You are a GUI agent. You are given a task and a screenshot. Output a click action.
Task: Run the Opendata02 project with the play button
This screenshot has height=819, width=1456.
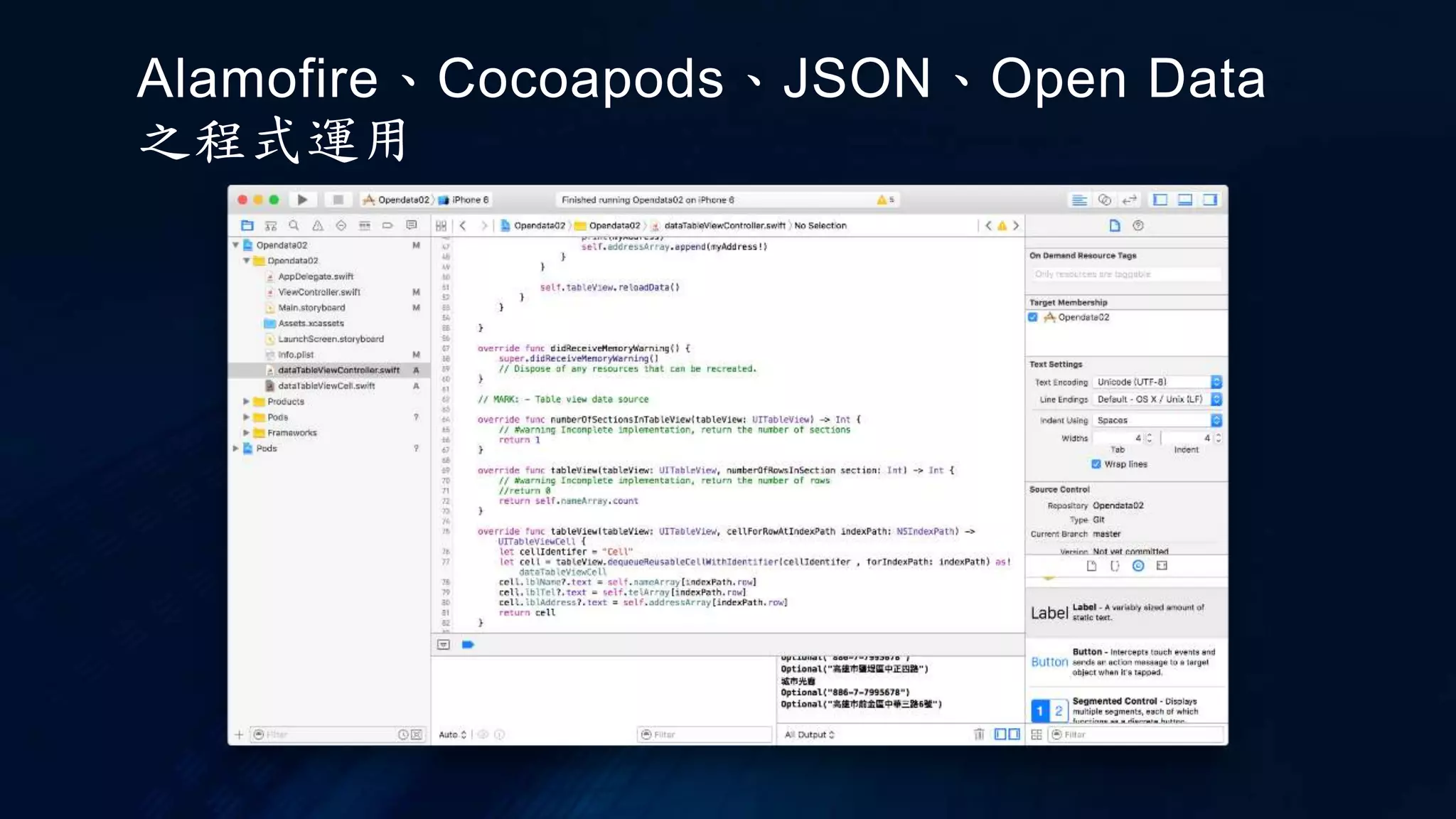coord(302,200)
